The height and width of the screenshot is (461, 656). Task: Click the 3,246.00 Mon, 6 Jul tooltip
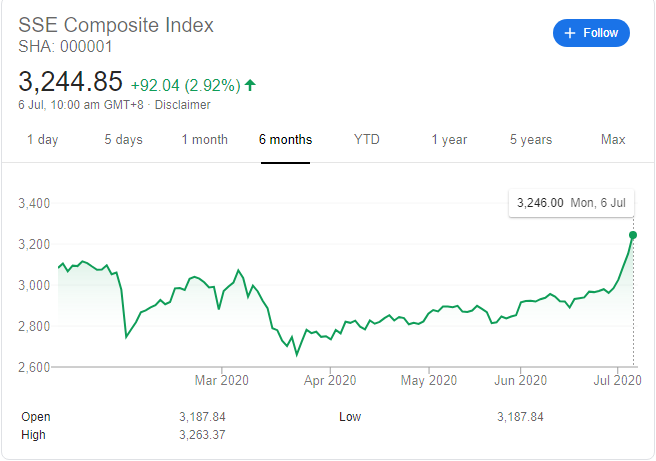[571, 203]
